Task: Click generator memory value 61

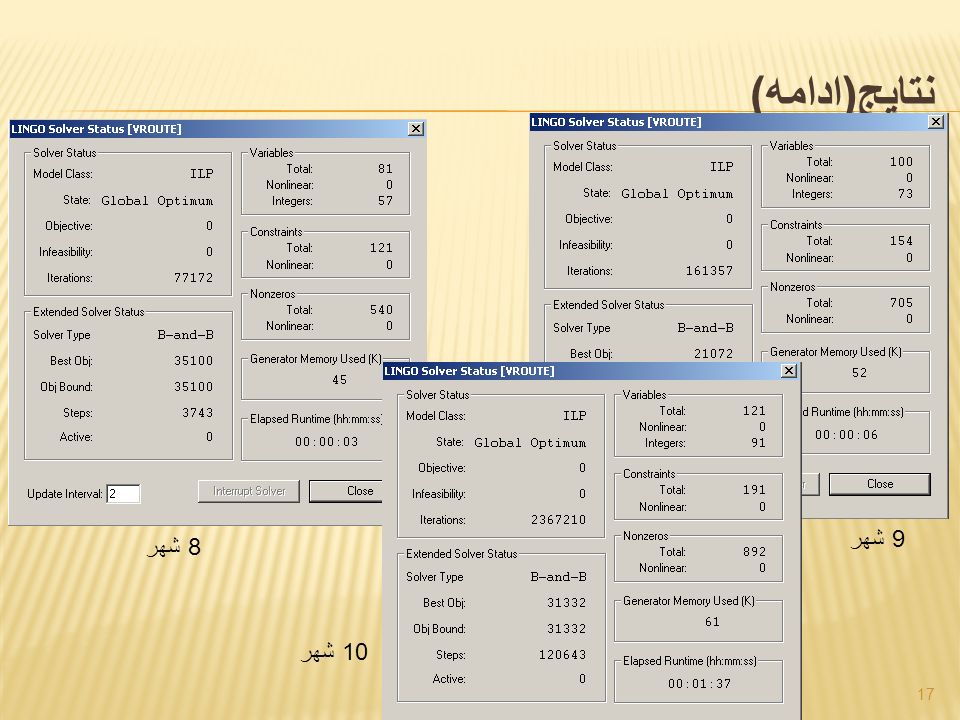Action: tap(712, 621)
